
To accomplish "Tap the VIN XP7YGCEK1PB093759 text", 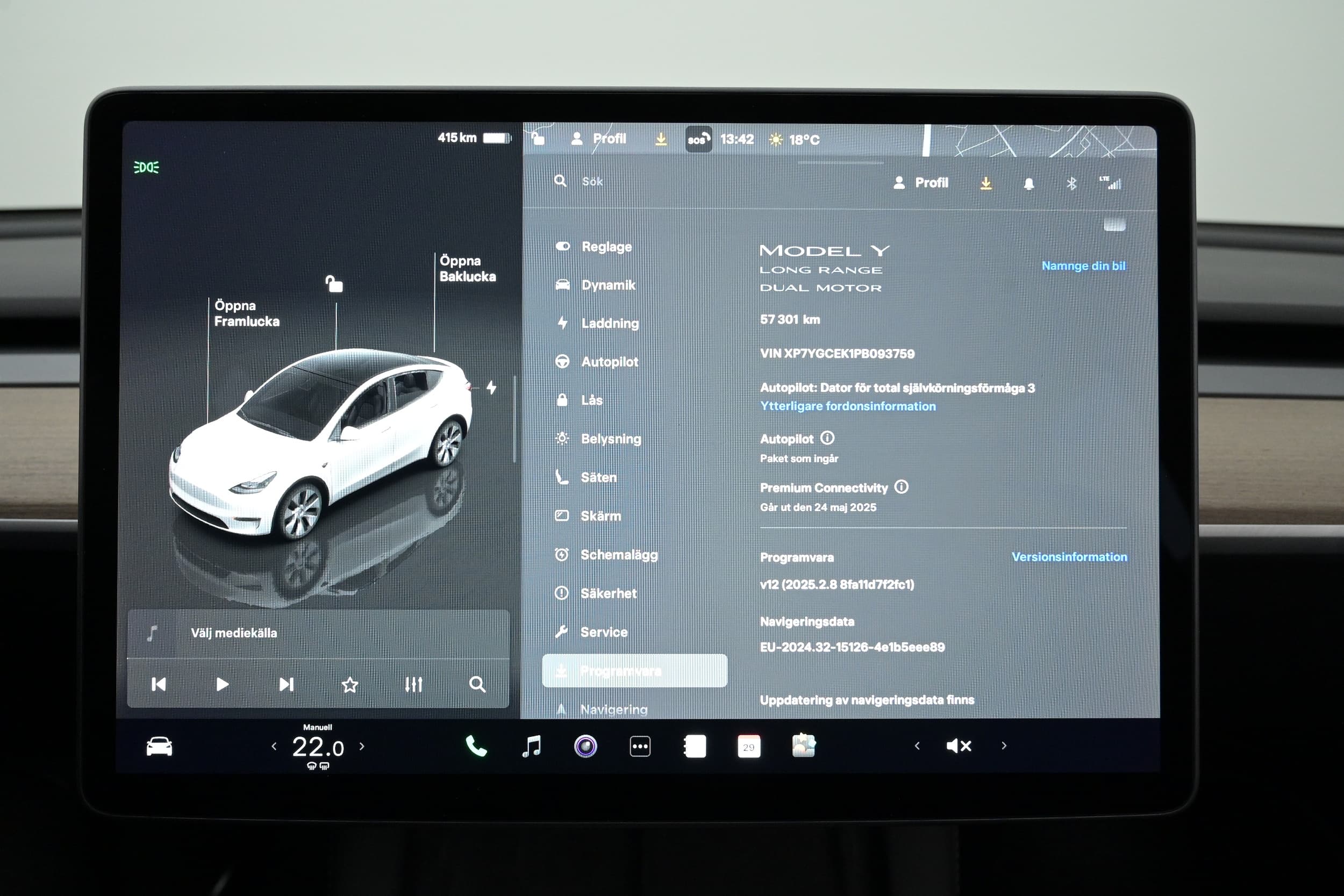I will [x=837, y=354].
